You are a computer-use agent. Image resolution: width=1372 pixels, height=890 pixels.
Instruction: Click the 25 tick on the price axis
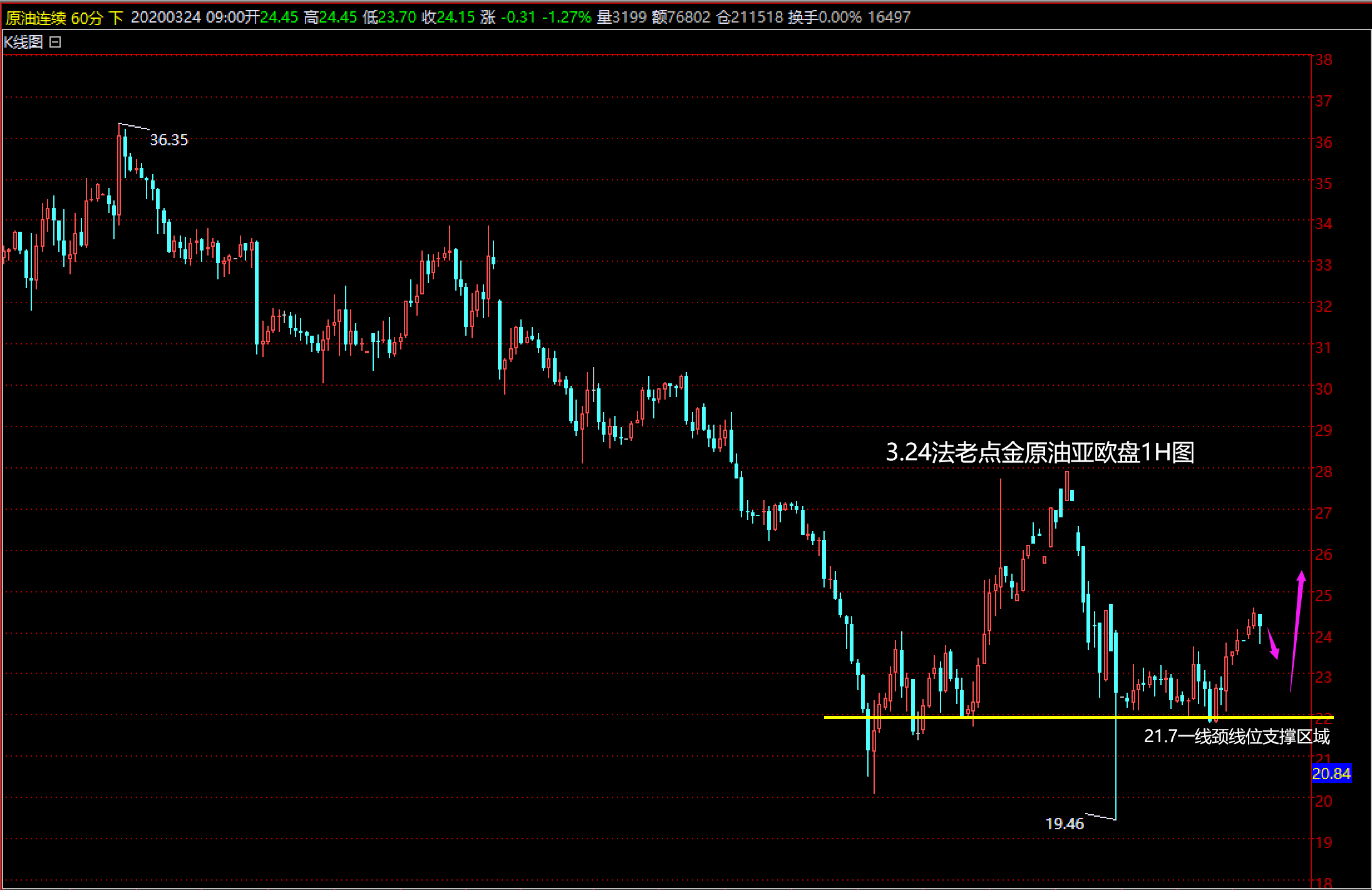1324,595
